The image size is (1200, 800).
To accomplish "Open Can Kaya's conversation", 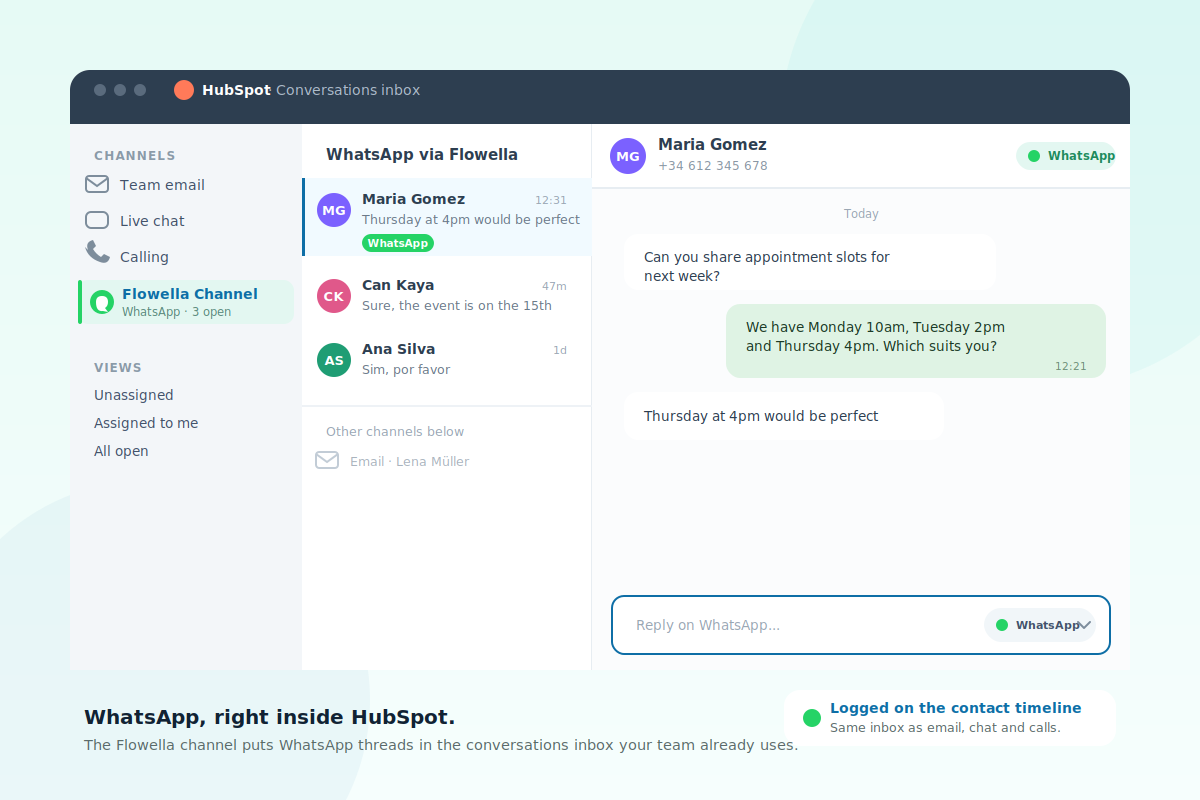I will point(447,296).
